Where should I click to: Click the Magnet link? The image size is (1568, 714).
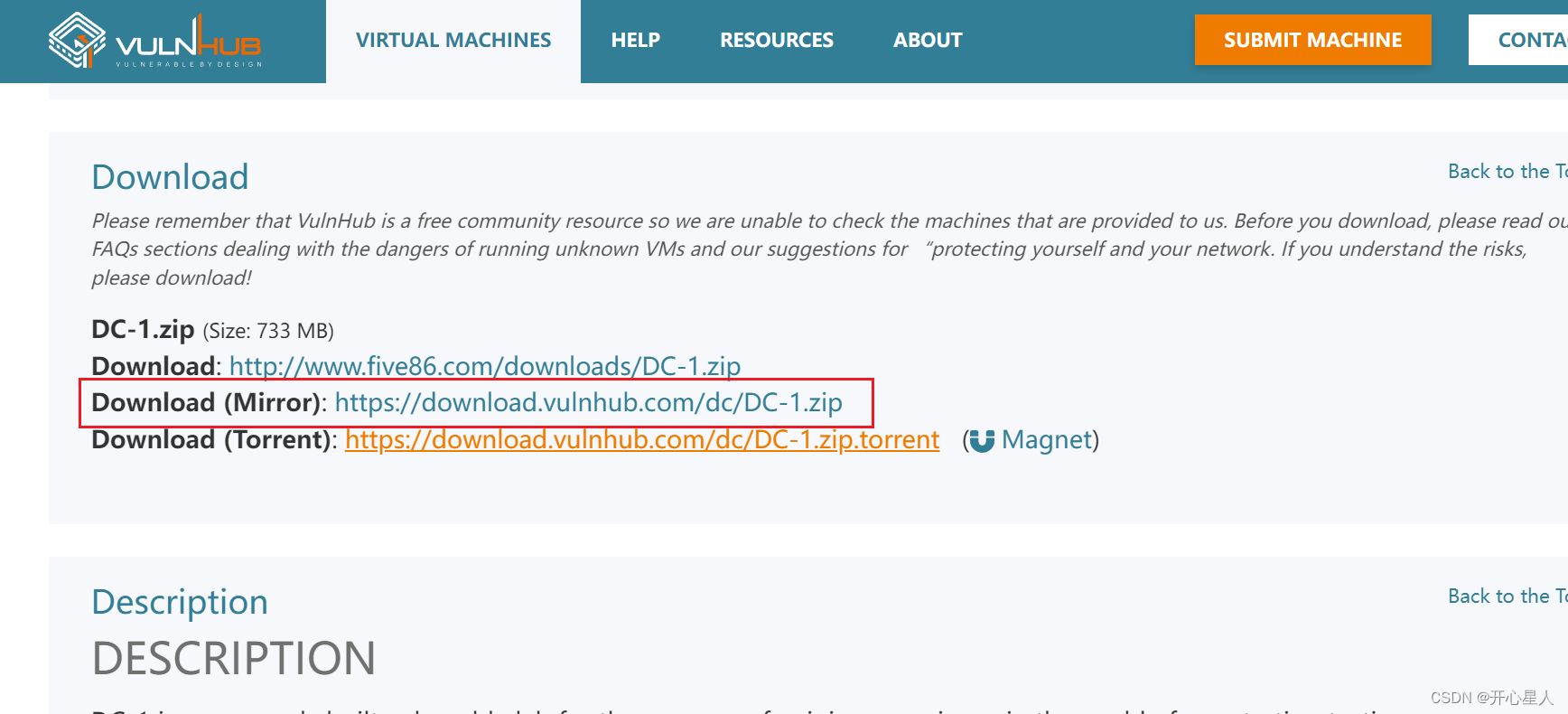(1047, 439)
